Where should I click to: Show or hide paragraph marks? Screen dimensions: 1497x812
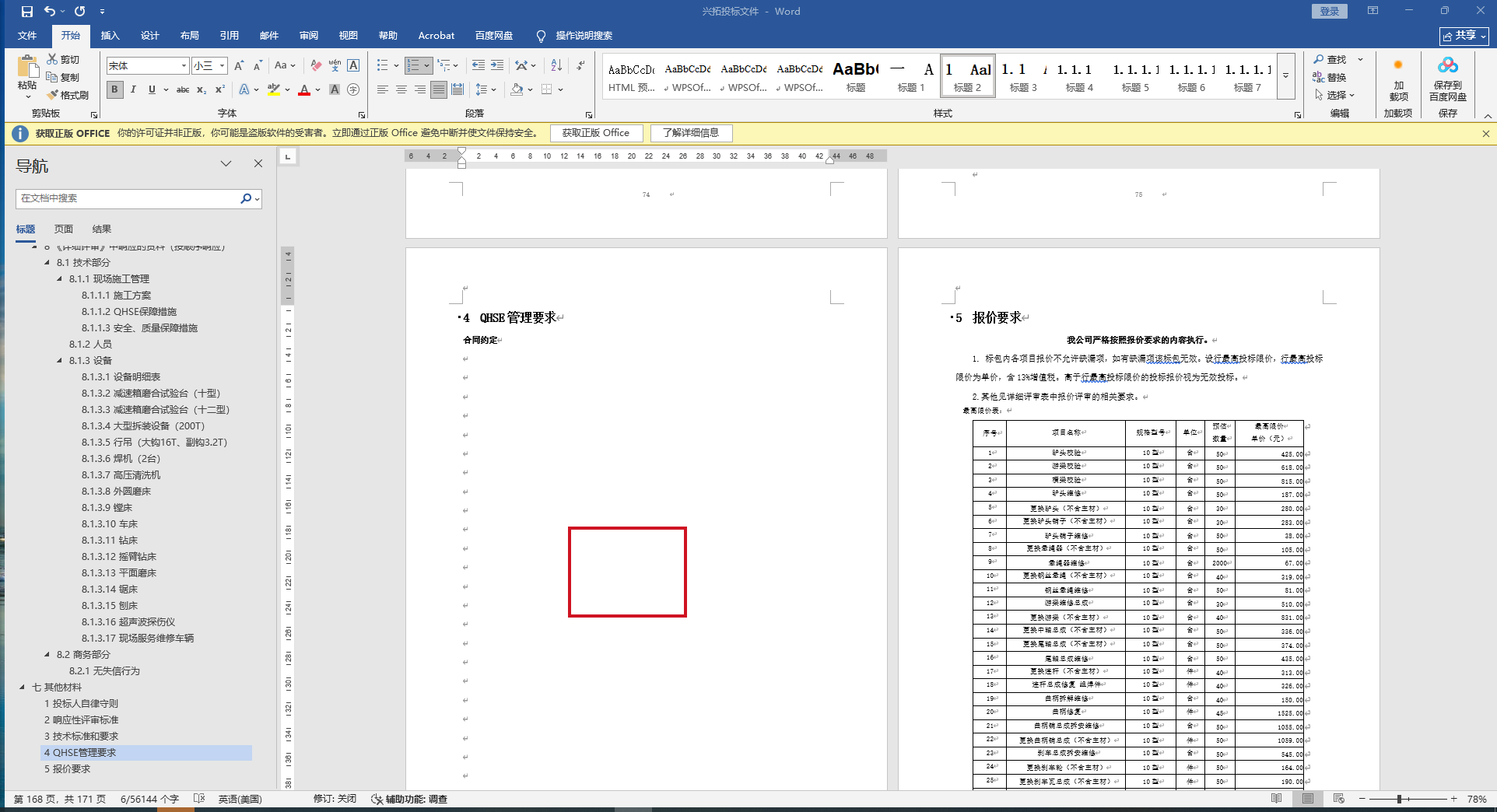[x=581, y=65]
